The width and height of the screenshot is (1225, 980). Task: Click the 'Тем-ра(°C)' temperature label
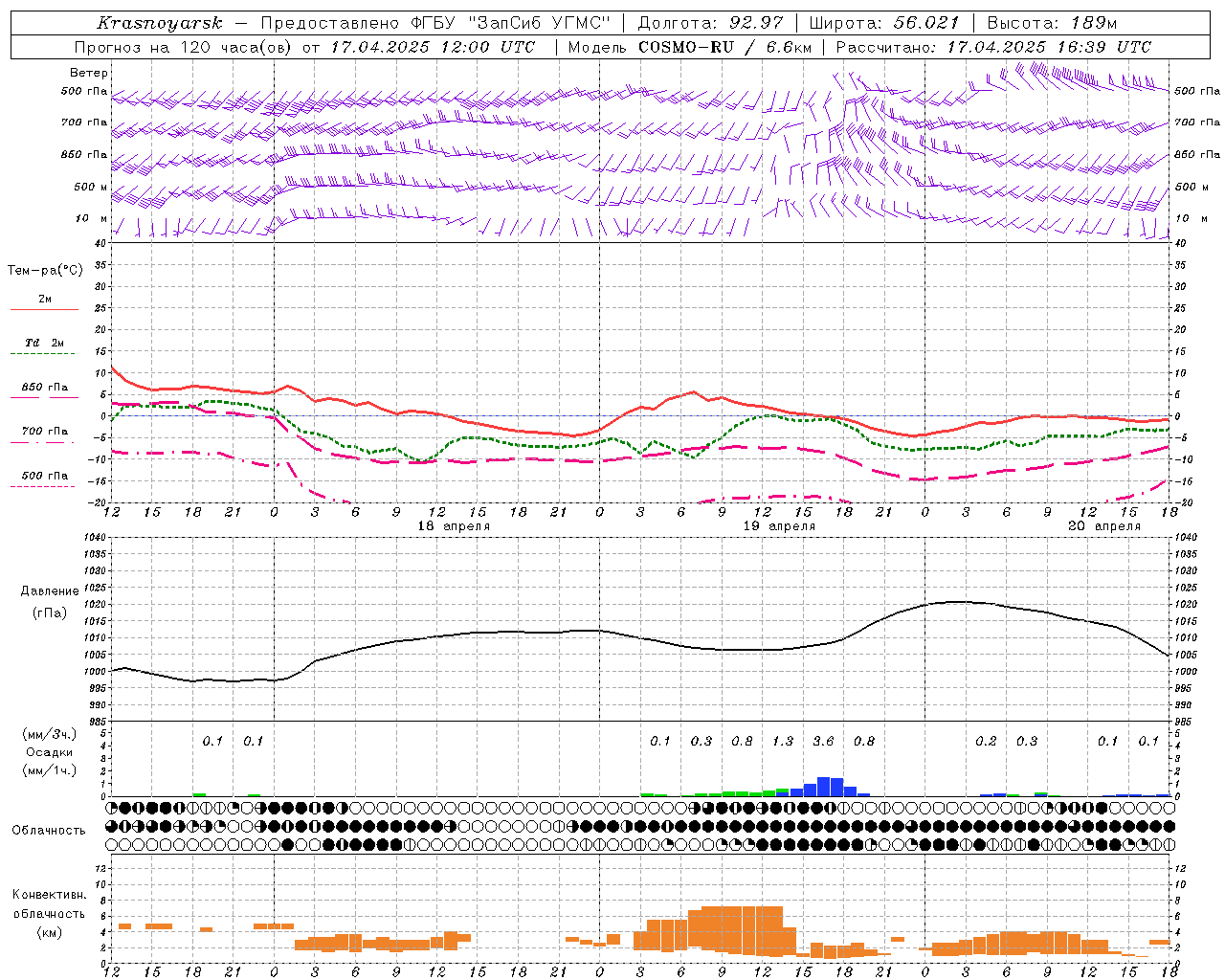[x=45, y=271]
